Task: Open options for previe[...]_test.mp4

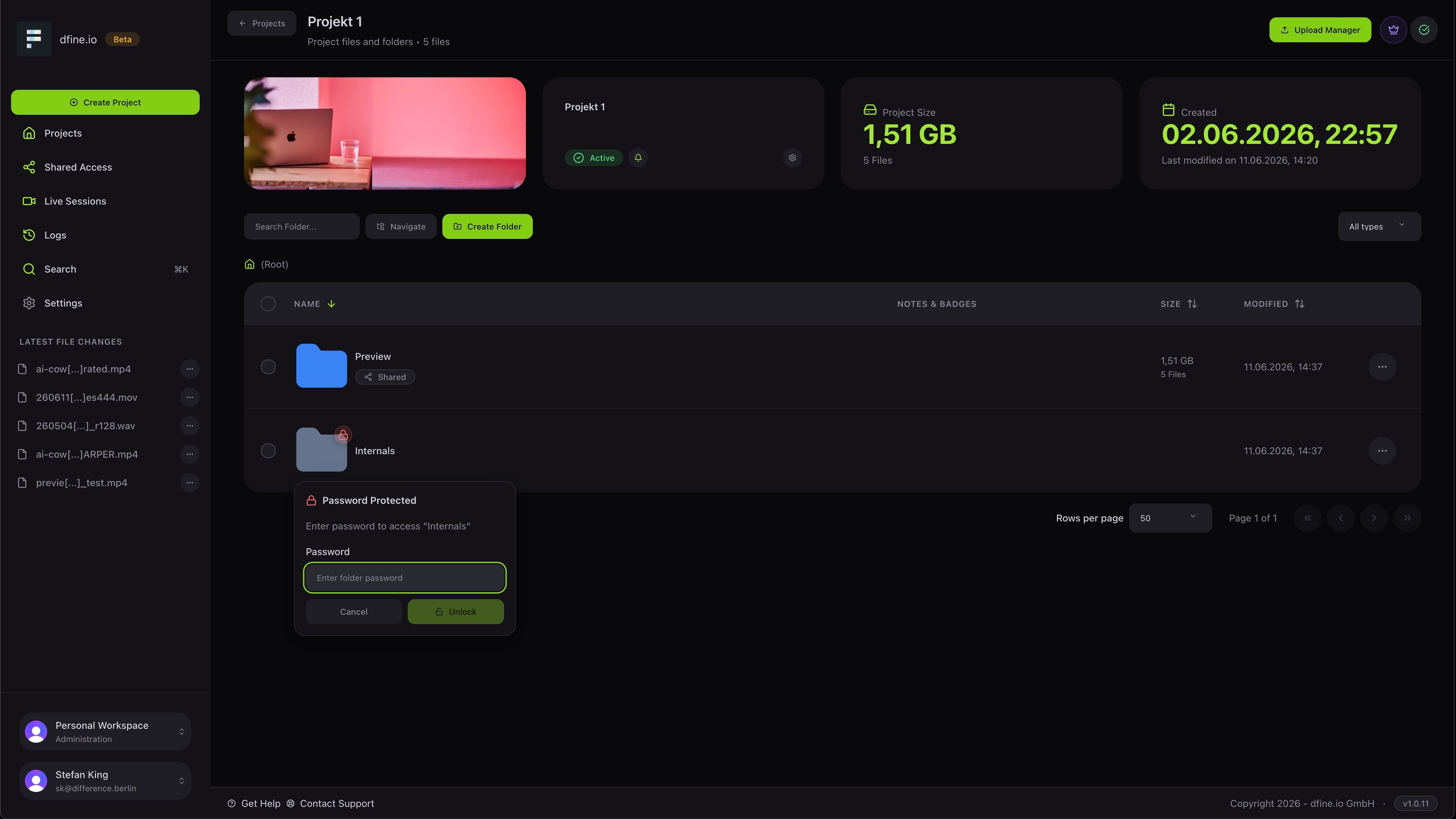Action: click(x=189, y=483)
